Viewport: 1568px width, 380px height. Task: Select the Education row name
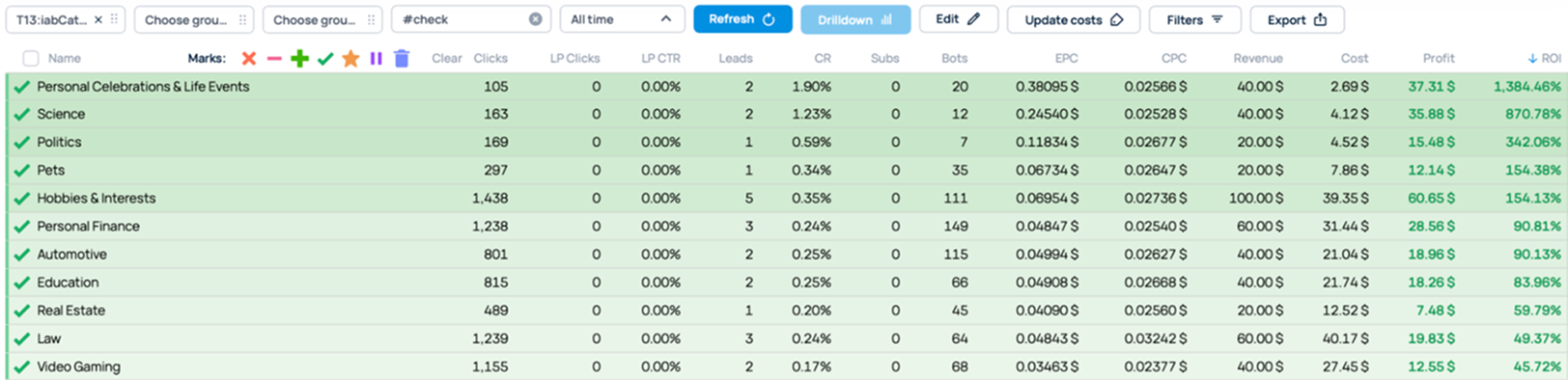coord(68,283)
